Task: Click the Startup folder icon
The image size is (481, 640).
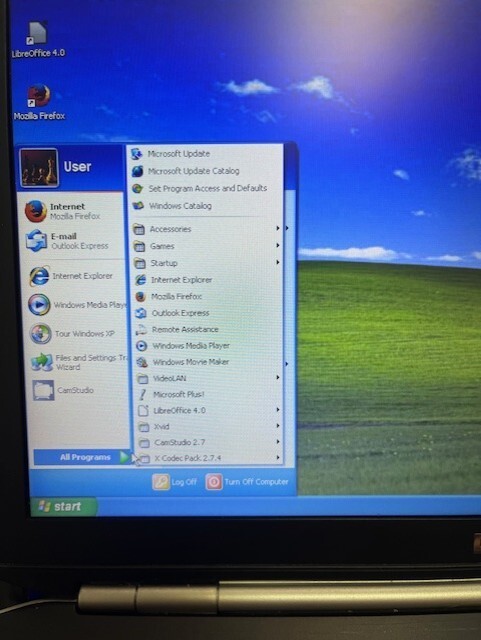Action: pos(140,263)
